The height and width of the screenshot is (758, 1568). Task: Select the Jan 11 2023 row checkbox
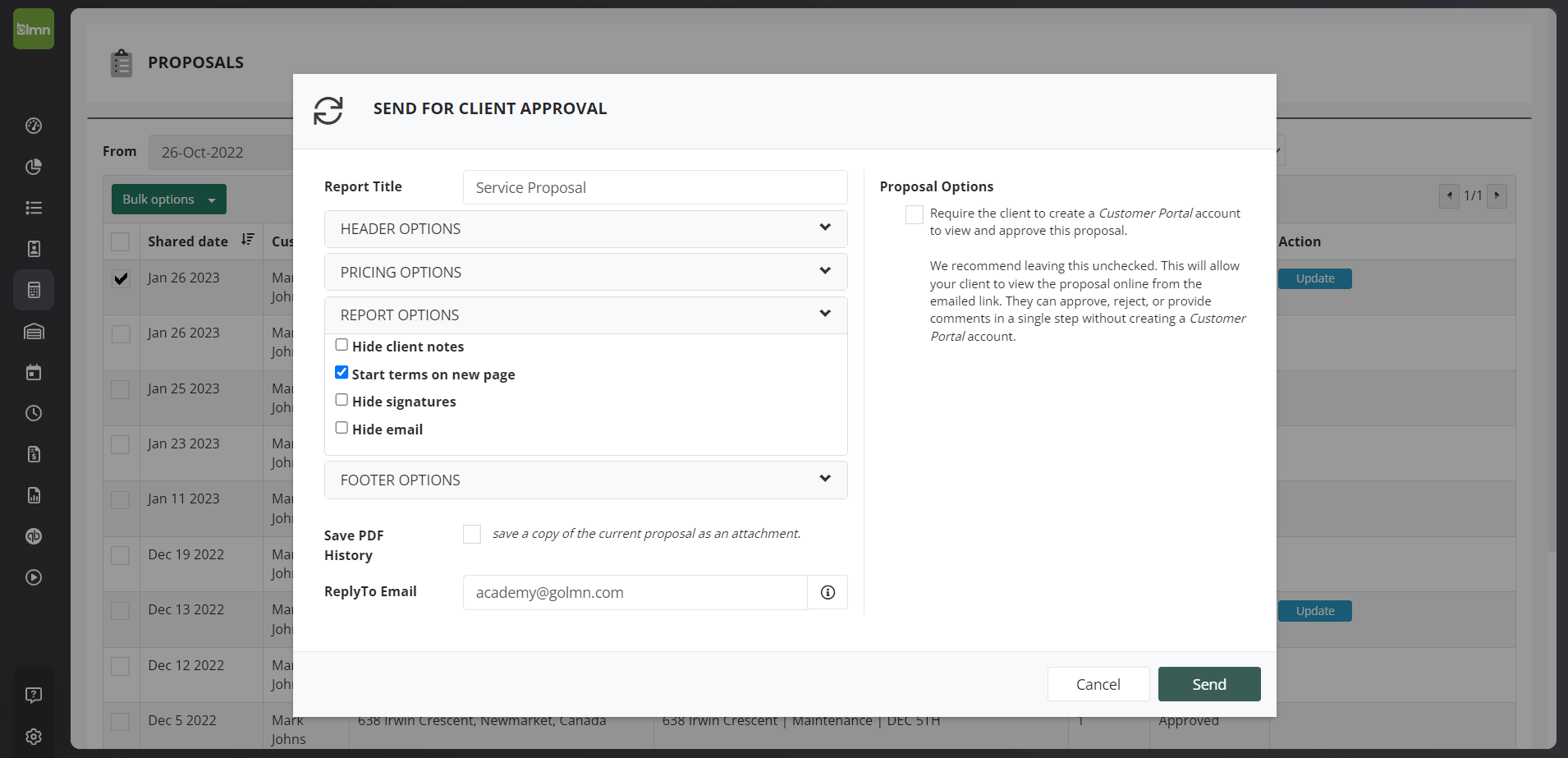[121, 499]
